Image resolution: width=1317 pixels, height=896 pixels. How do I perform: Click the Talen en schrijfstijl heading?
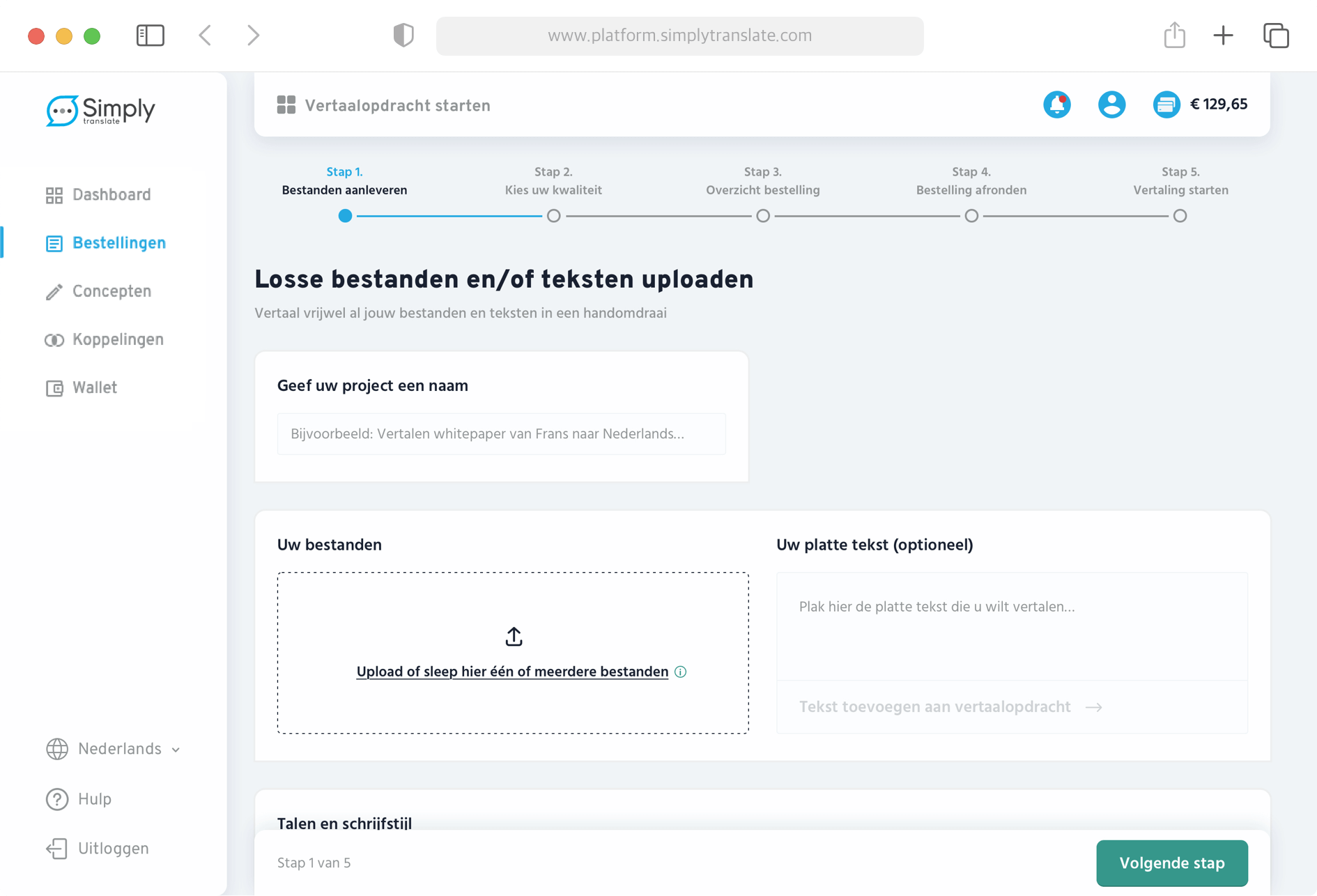(x=344, y=823)
